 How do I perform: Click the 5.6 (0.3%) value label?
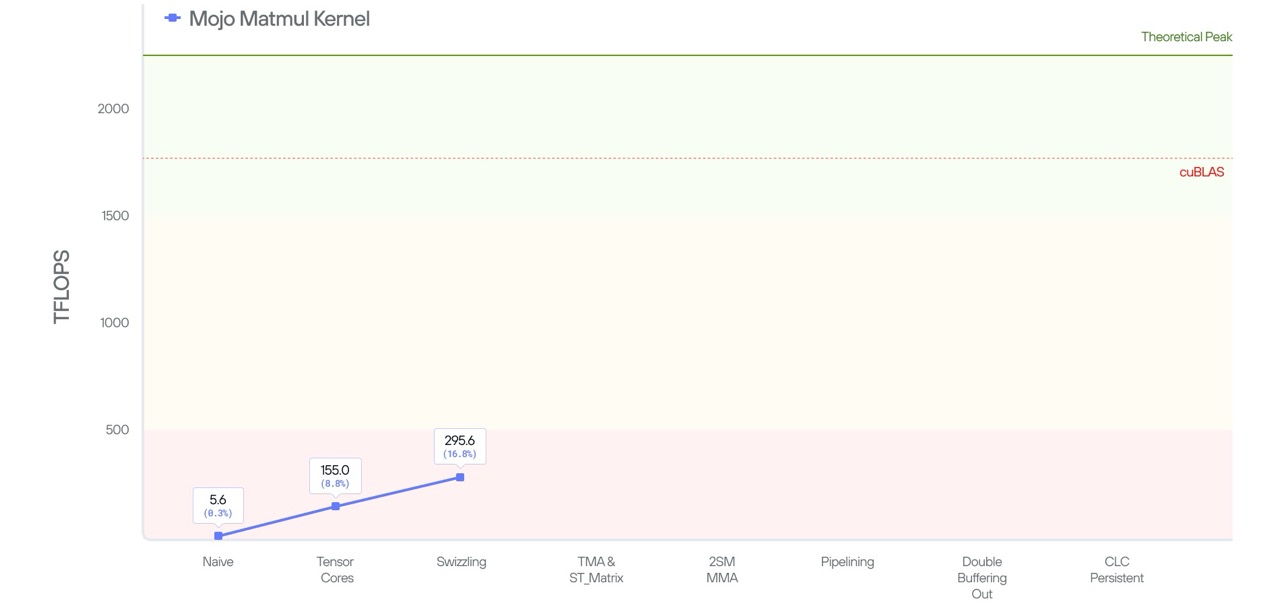tap(218, 505)
